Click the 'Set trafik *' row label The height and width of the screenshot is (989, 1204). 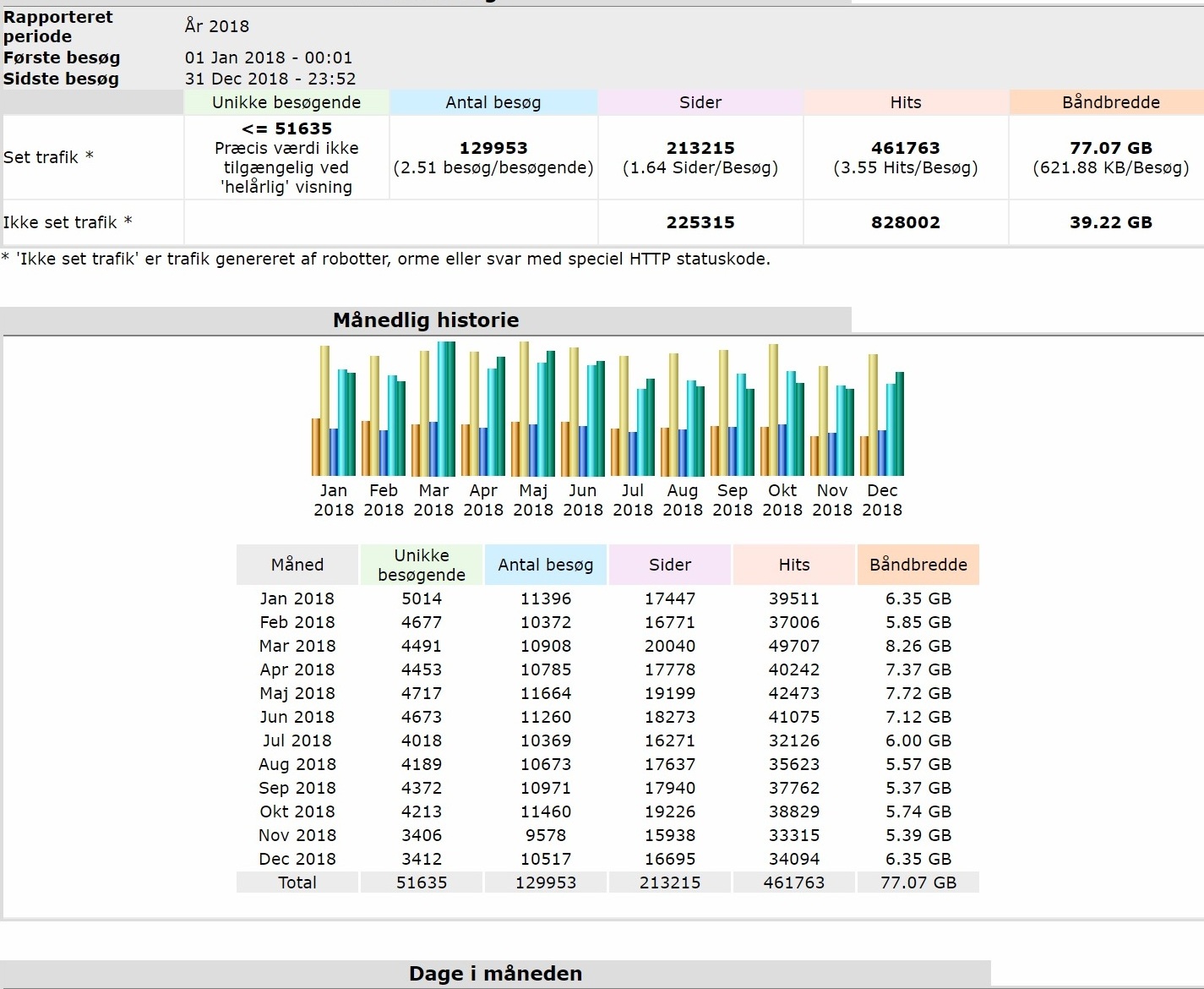[x=48, y=157]
